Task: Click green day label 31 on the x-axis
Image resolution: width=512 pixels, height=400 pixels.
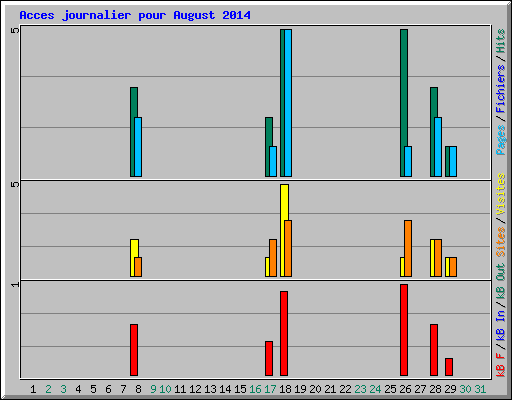Action: 480,389
